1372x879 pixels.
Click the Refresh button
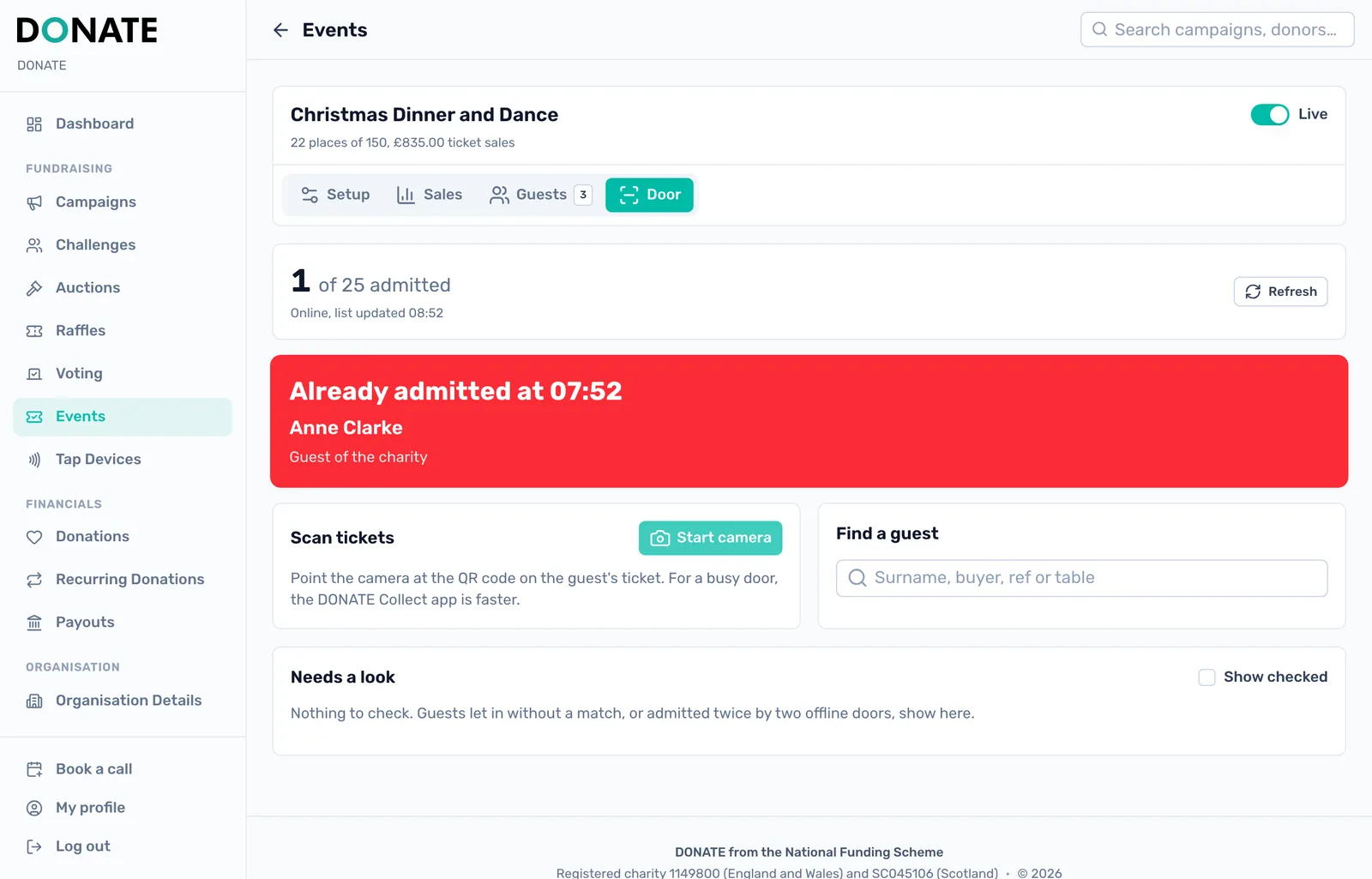[1280, 292]
